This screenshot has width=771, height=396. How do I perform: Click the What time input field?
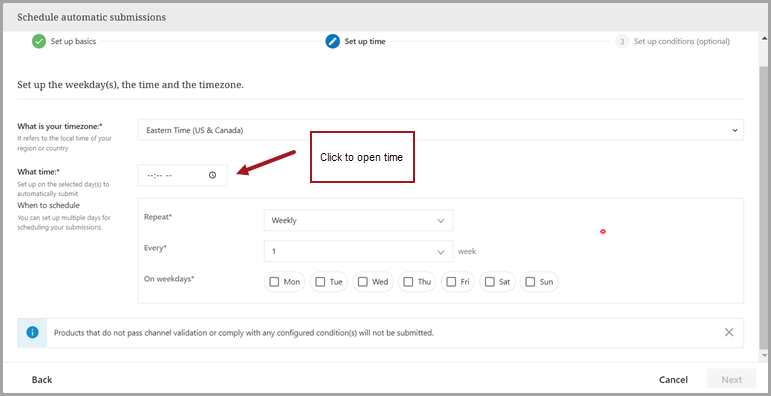(182, 175)
